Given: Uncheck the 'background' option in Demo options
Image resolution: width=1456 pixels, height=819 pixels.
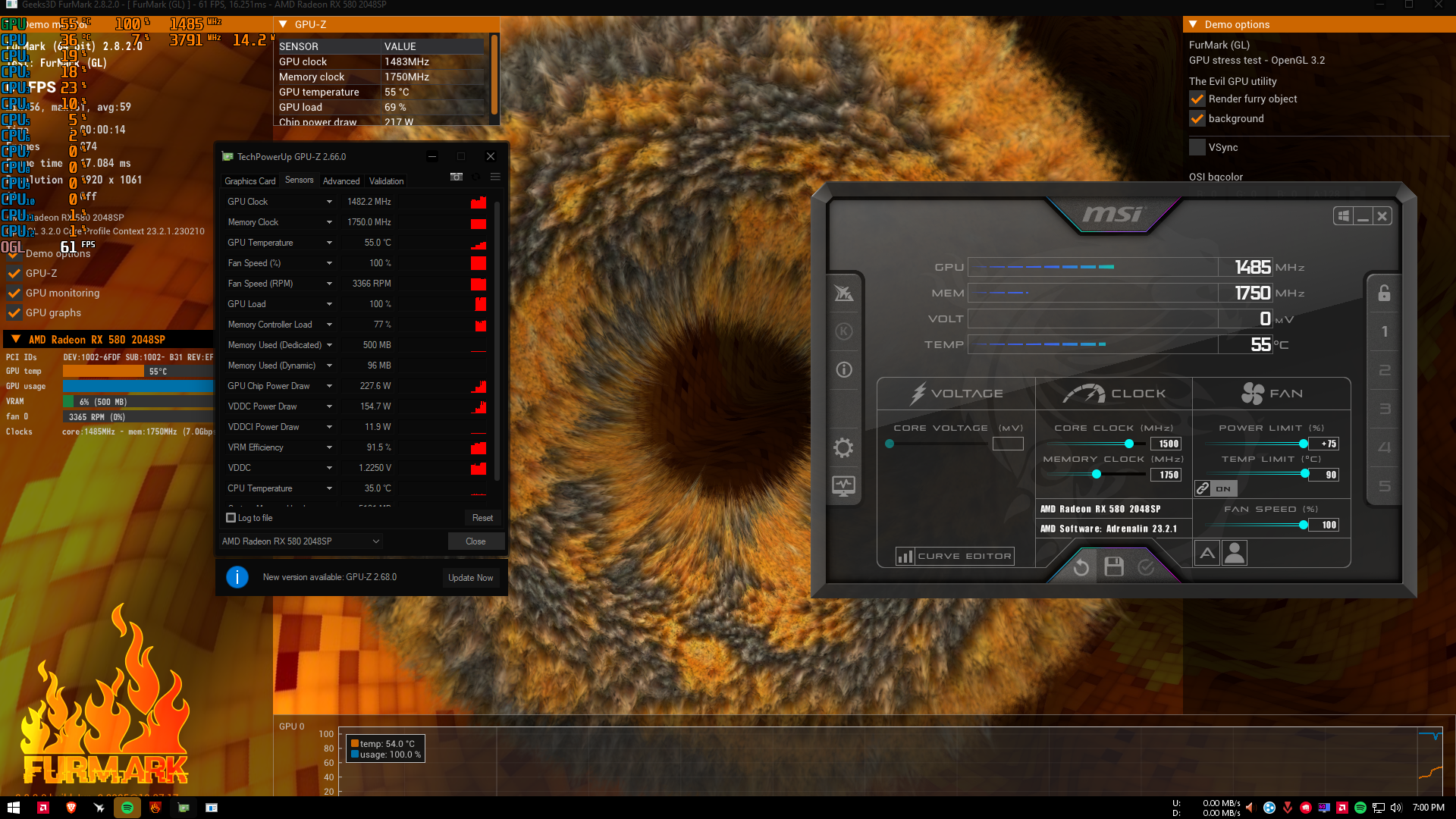Looking at the screenshot, I should click(1197, 119).
